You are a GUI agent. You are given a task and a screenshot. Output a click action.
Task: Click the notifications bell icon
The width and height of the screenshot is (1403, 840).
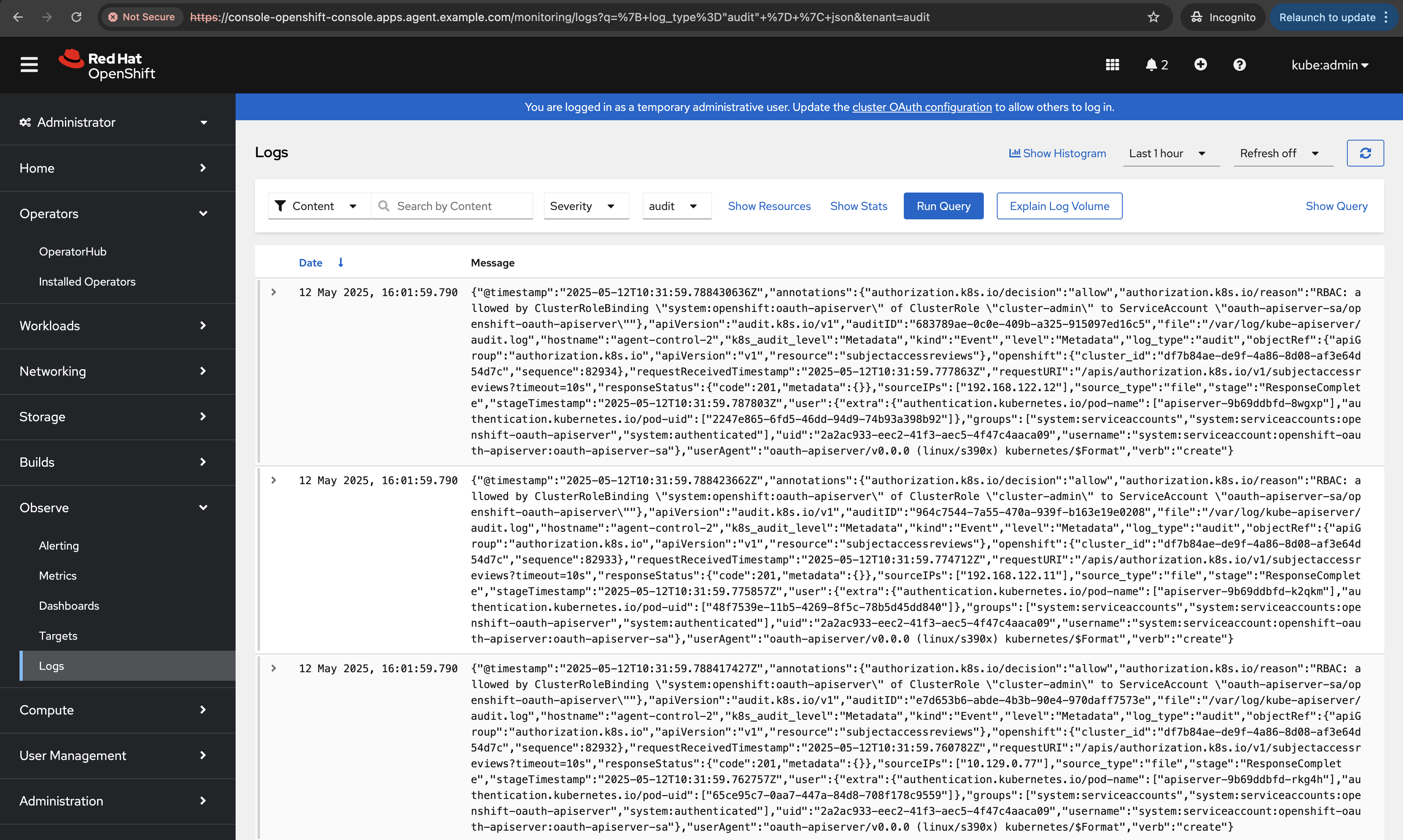pyautogui.click(x=1151, y=65)
